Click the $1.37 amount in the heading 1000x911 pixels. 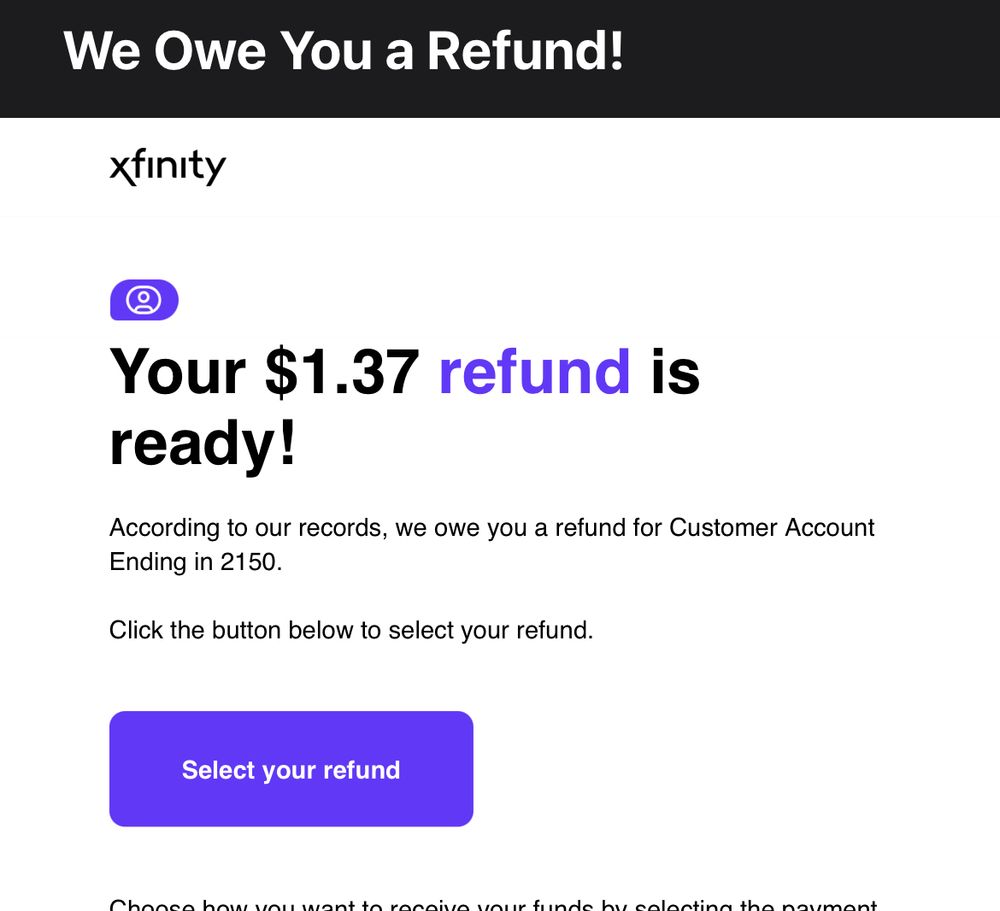[341, 371]
